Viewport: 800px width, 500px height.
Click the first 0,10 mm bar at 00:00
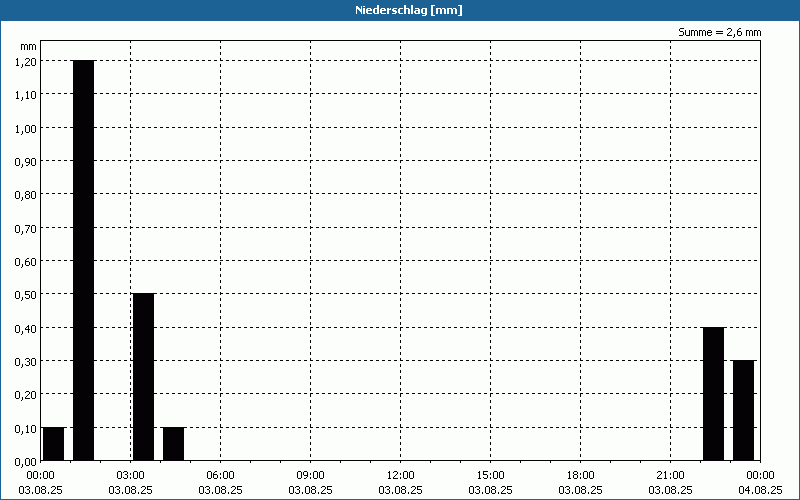tap(54, 444)
